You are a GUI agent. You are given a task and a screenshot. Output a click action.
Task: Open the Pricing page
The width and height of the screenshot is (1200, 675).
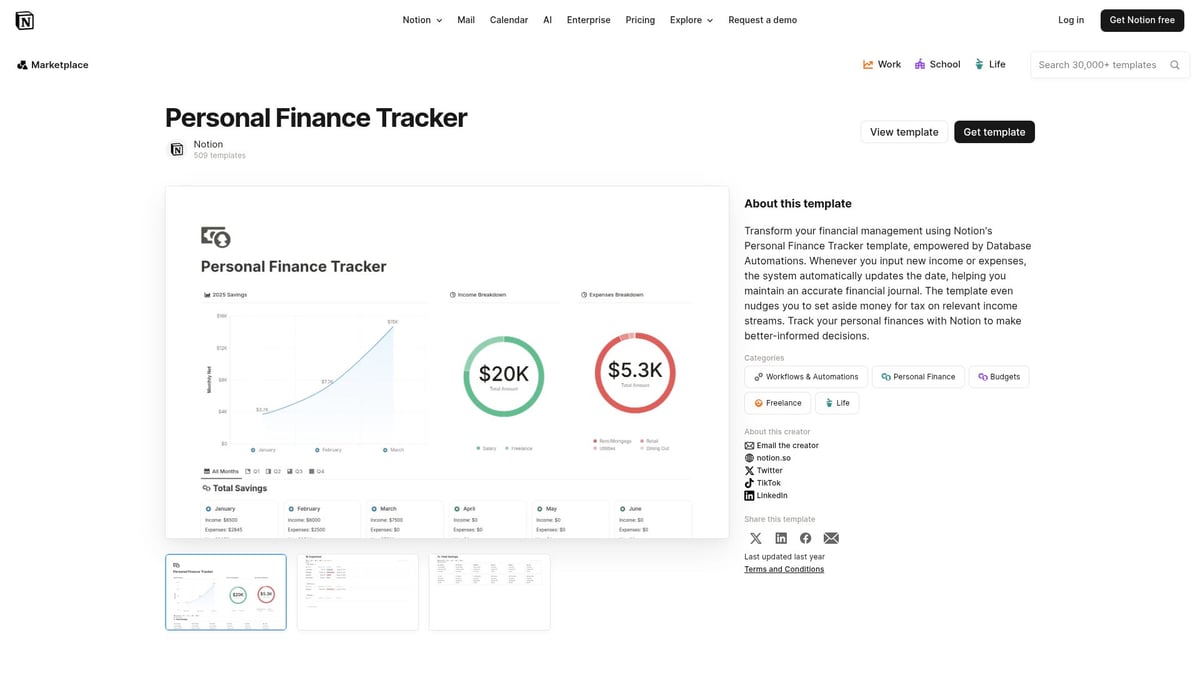pyautogui.click(x=640, y=19)
